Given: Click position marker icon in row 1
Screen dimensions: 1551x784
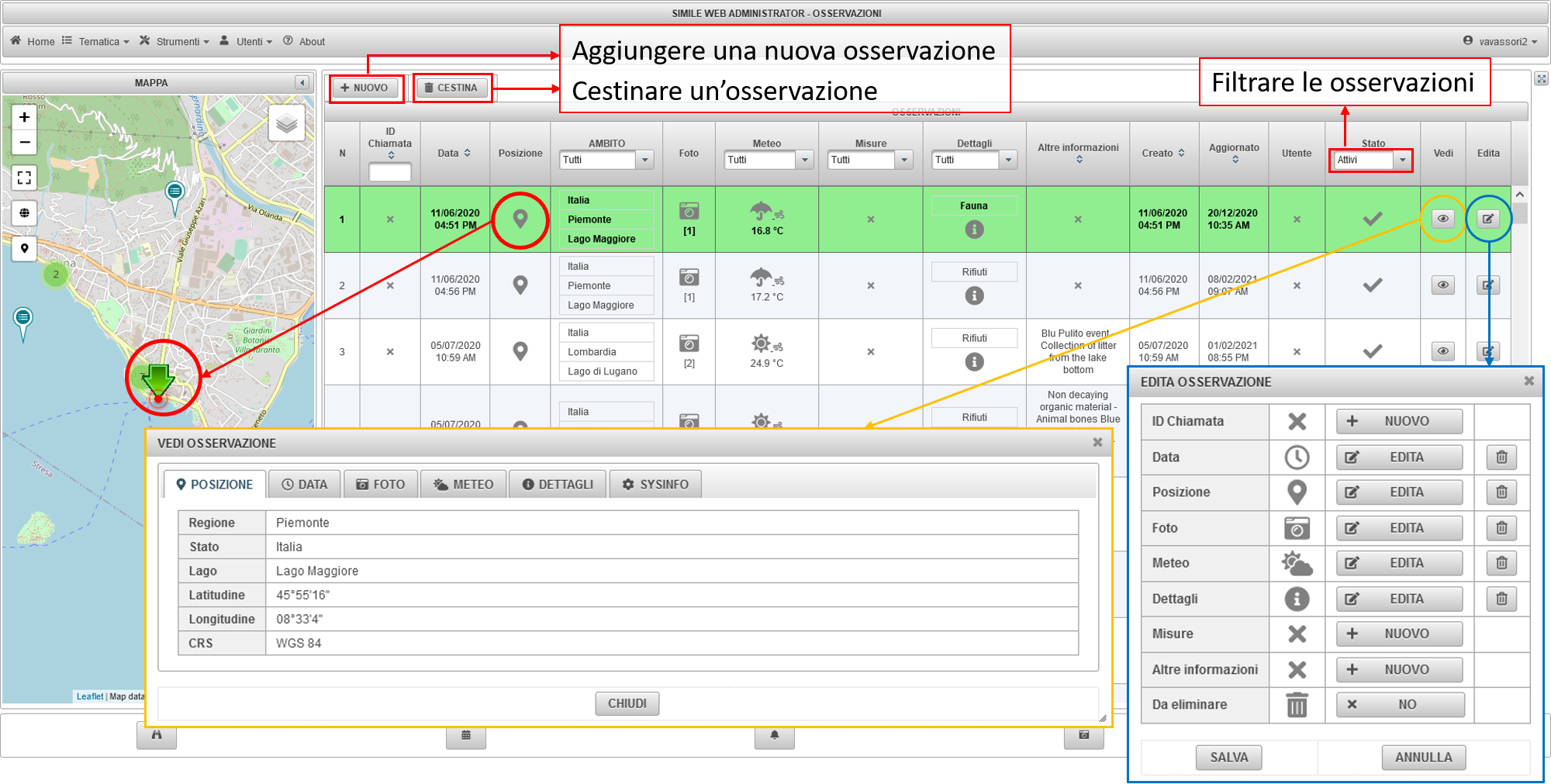Looking at the screenshot, I should tap(520, 219).
